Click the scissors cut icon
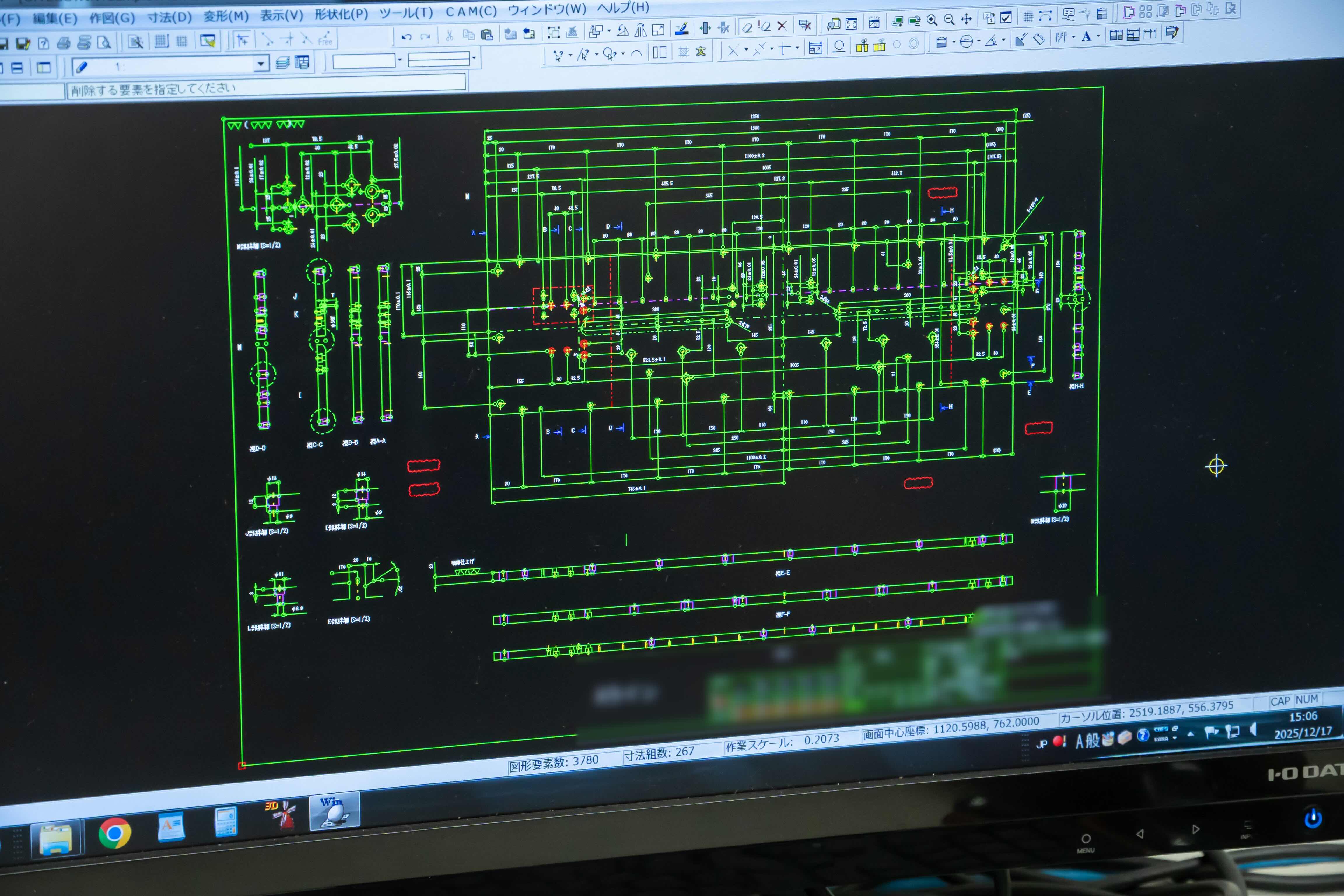The height and width of the screenshot is (896, 1344). [450, 36]
